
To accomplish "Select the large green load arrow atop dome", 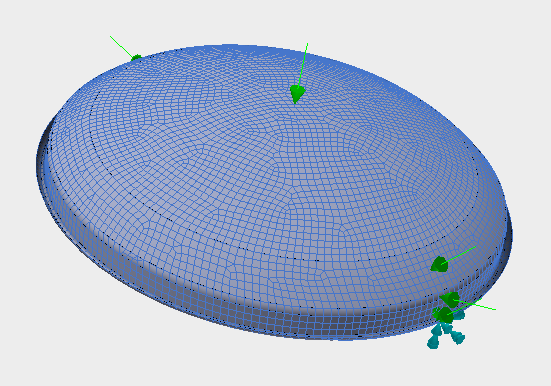I will click(x=298, y=94).
